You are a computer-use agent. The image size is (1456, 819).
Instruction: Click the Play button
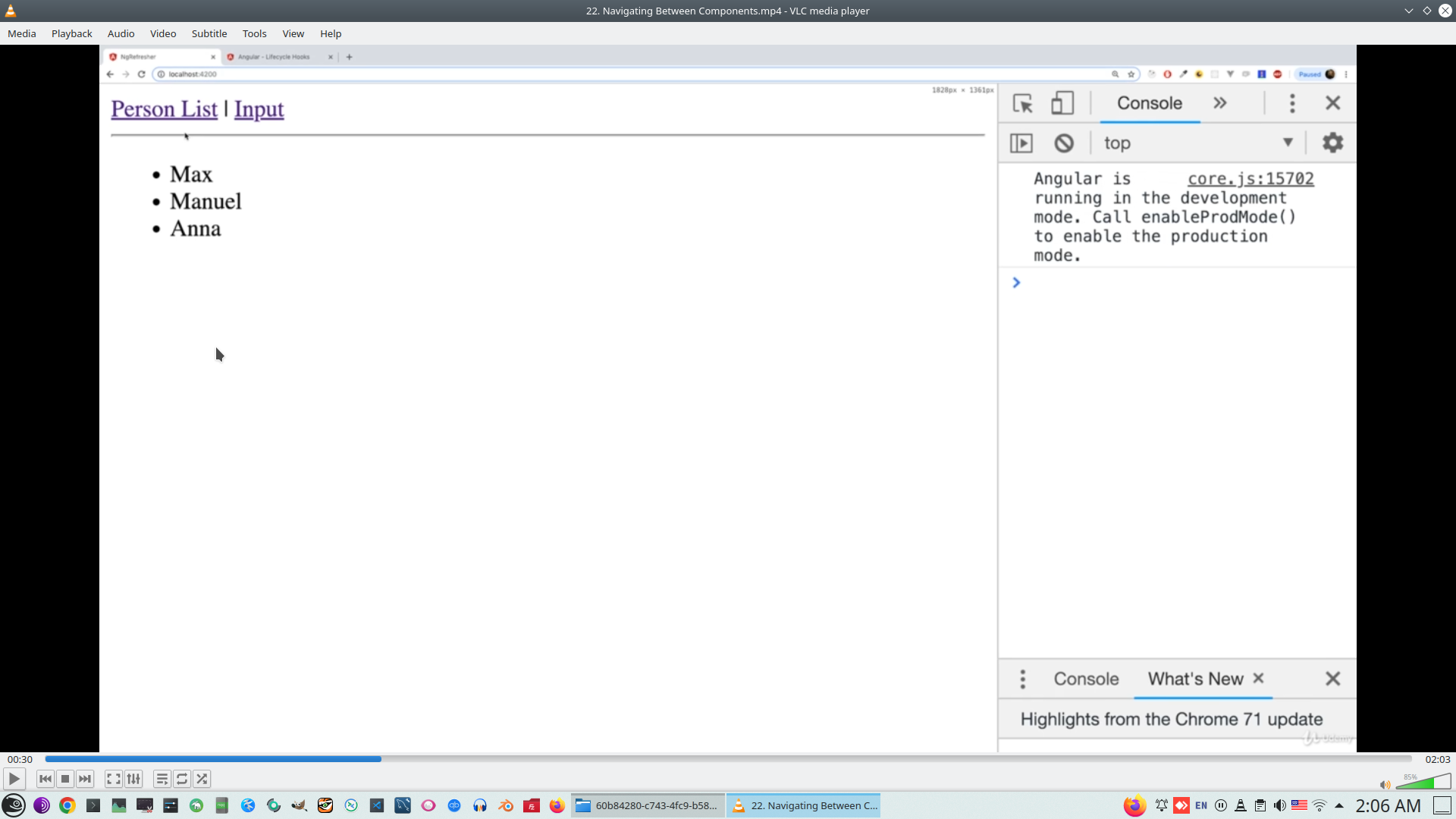coord(14,779)
